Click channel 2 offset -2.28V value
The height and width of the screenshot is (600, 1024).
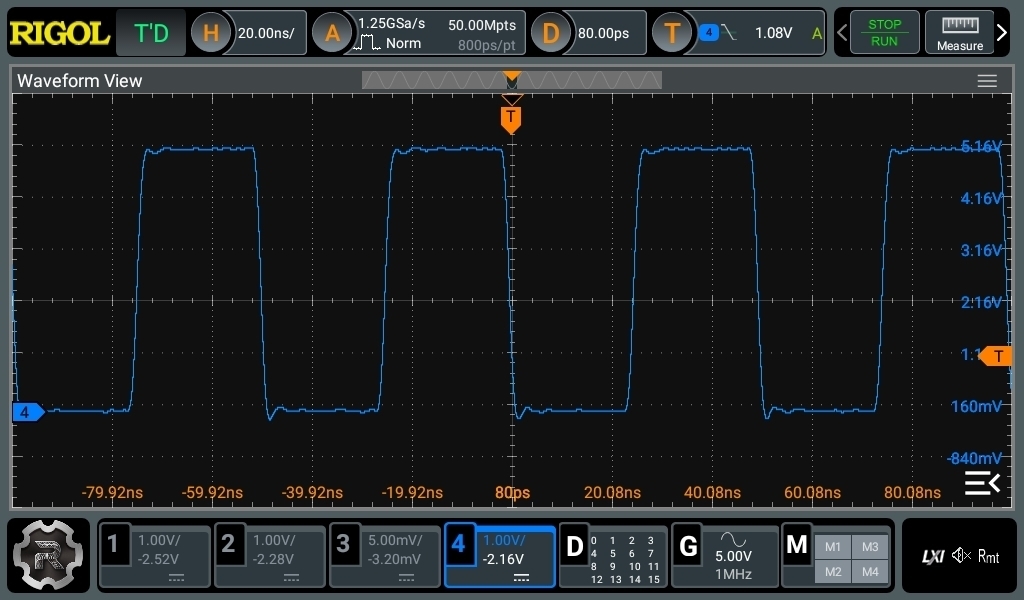tap(272, 560)
